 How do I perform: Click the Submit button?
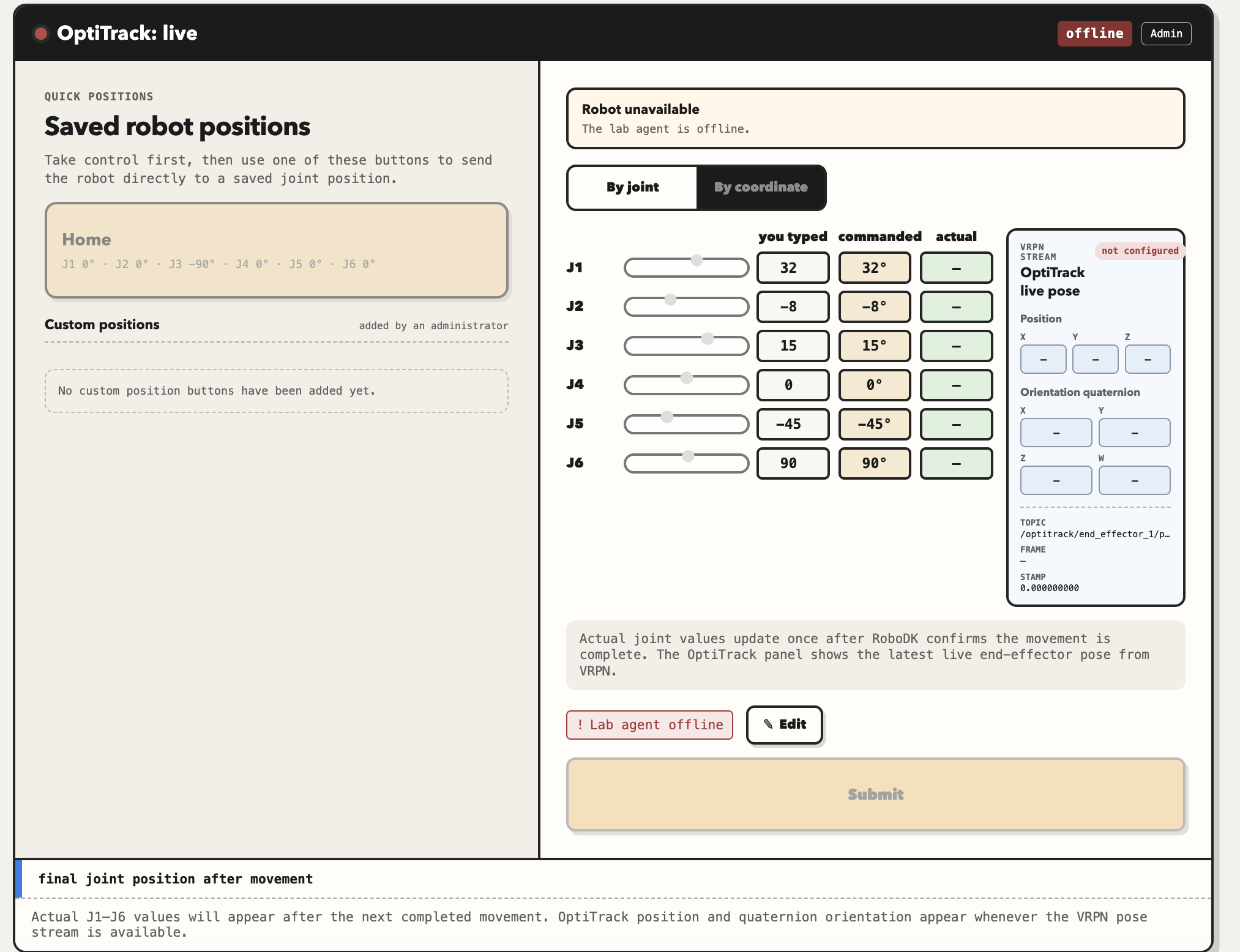click(x=876, y=794)
